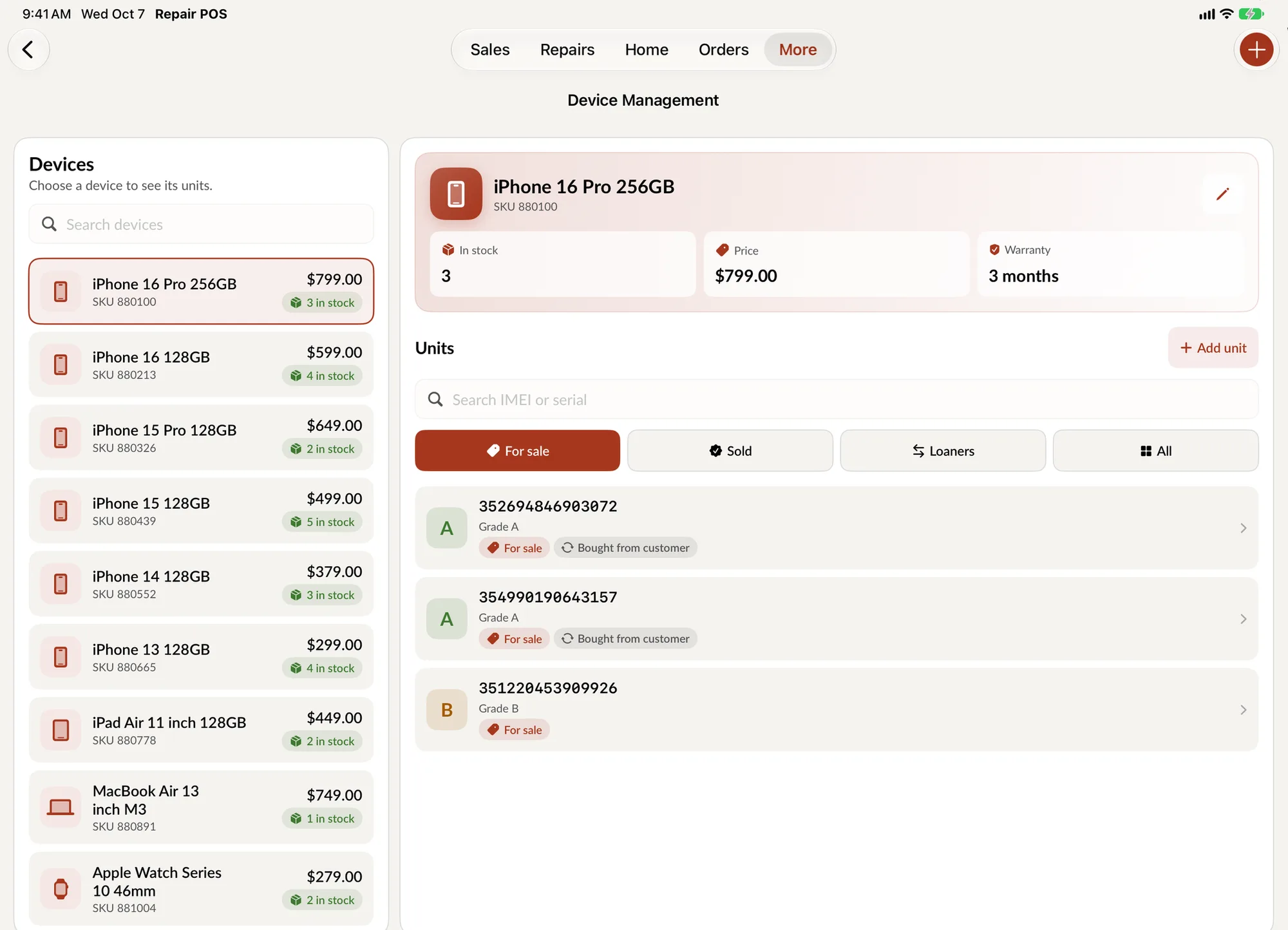Viewport: 1288px width, 930px height.
Task: Click the phone icon for iPhone 14 128GB
Action: coord(61,584)
